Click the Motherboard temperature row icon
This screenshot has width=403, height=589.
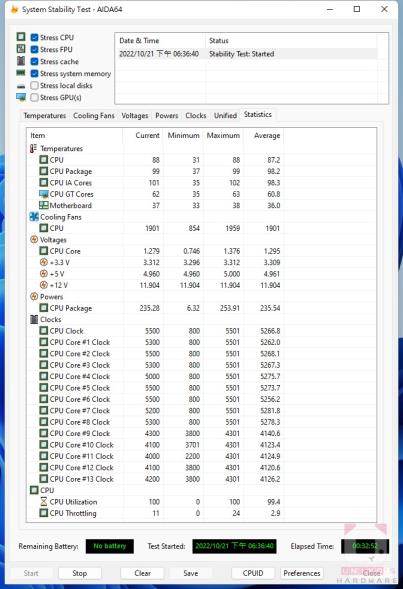click(44, 205)
